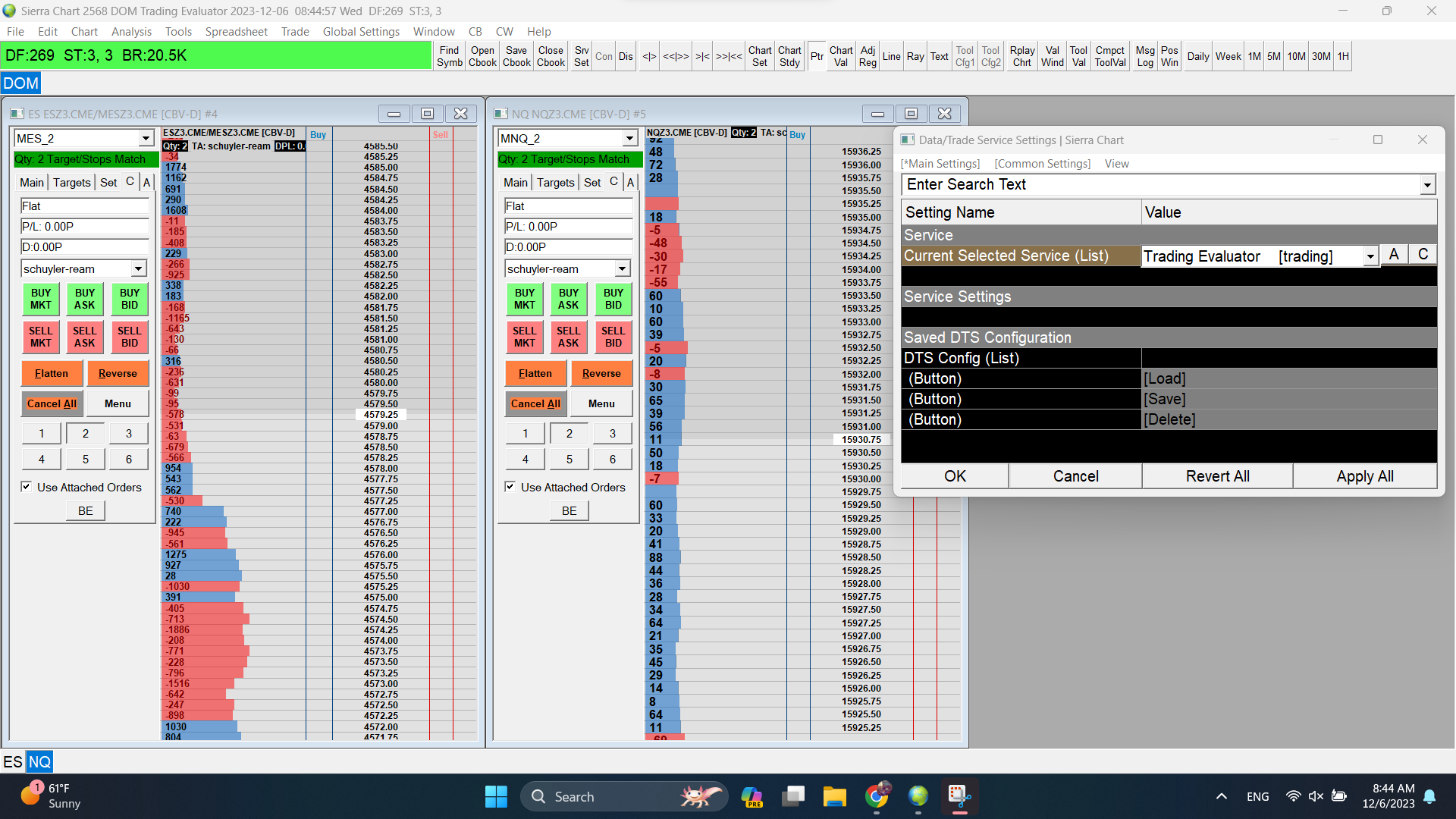The width and height of the screenshot is (1456, 819).
Task: Toggle Use Attached Orders in ES window
Action: [27, 487]
